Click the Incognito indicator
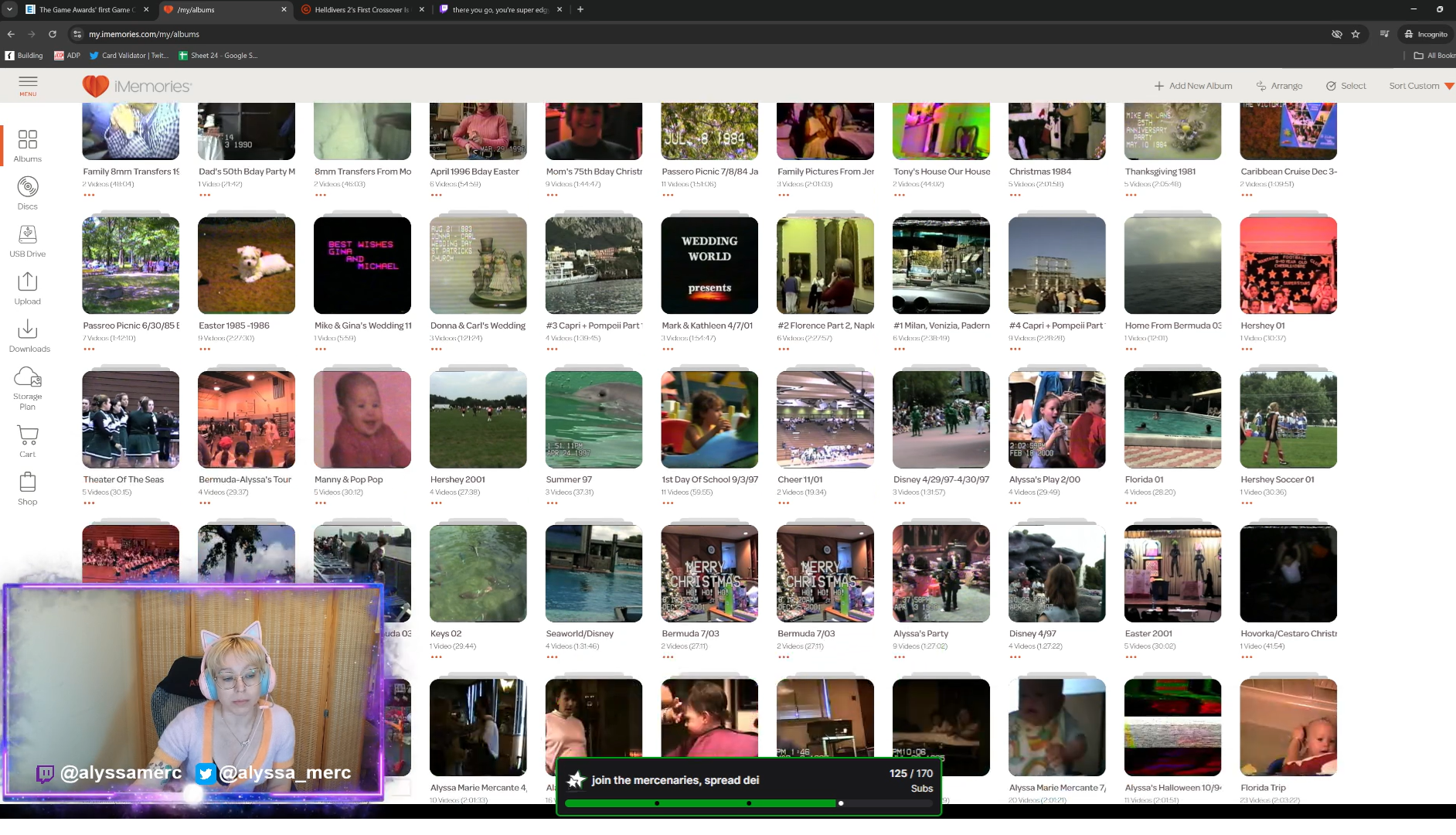Screen dimensions: 1456x835 [x=1426, y=34]
